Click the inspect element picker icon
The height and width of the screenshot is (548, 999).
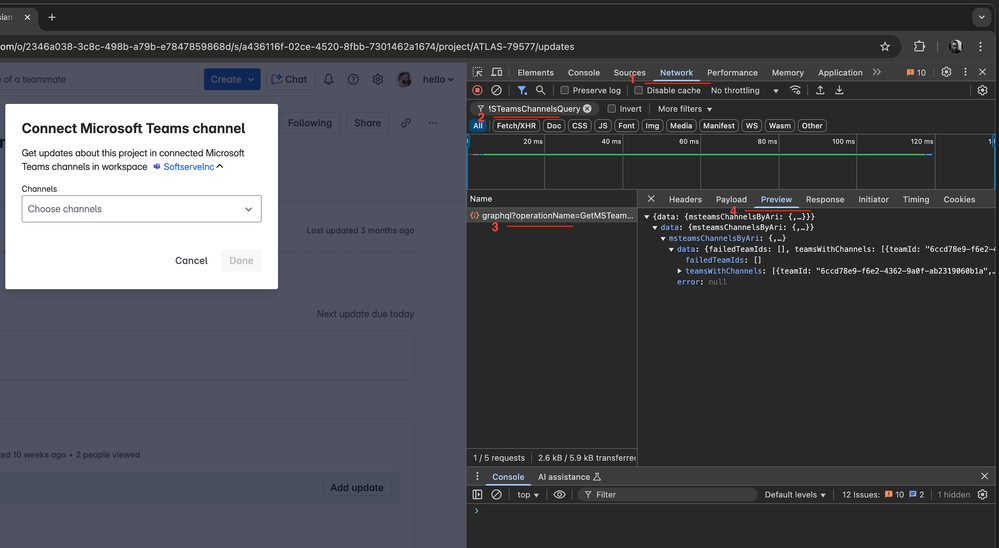478,72
